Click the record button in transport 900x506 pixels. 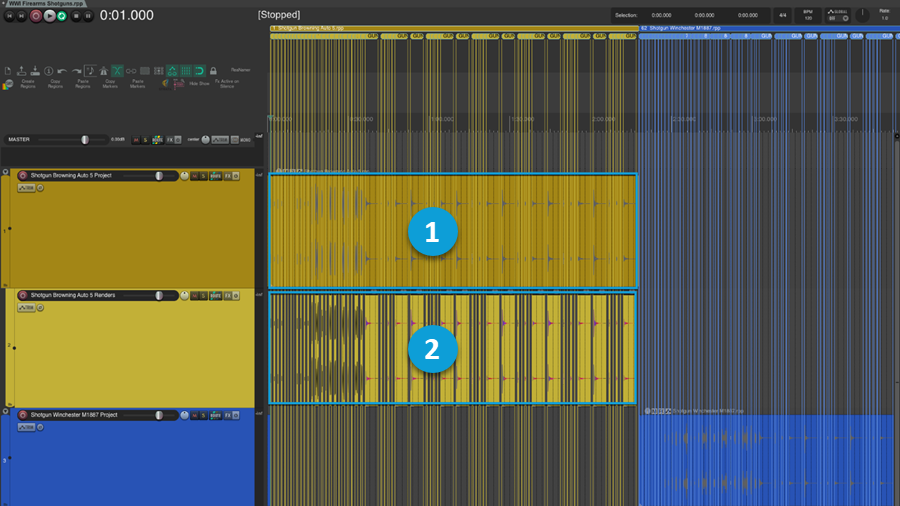(x=36, y=16)
